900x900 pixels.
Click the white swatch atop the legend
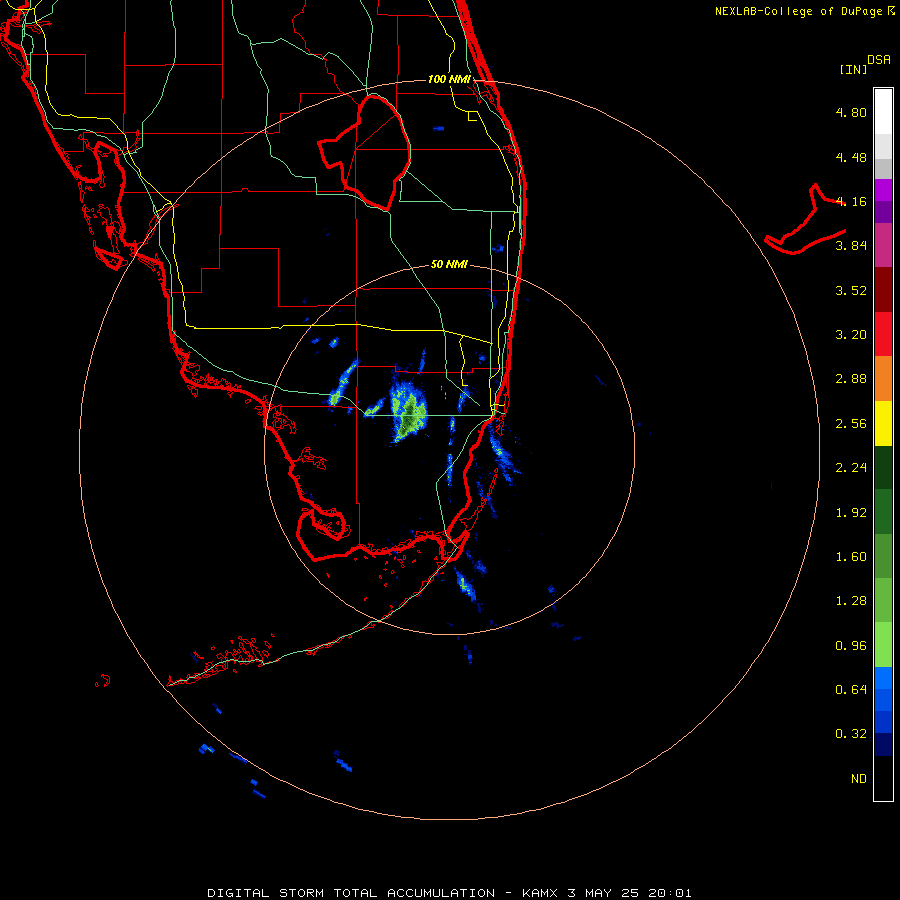point(883,111)
